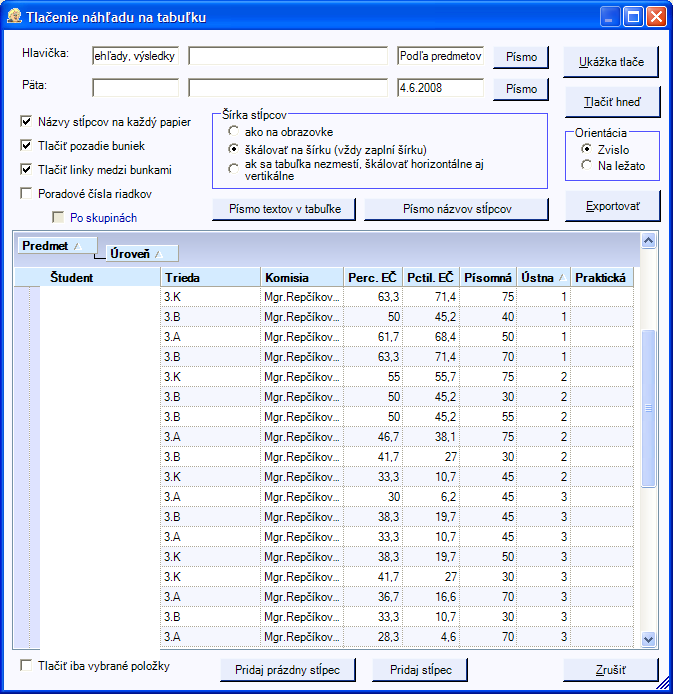
Task: Toggle Názvy stĺpcov na každý papier
Action: click(26, 121)
